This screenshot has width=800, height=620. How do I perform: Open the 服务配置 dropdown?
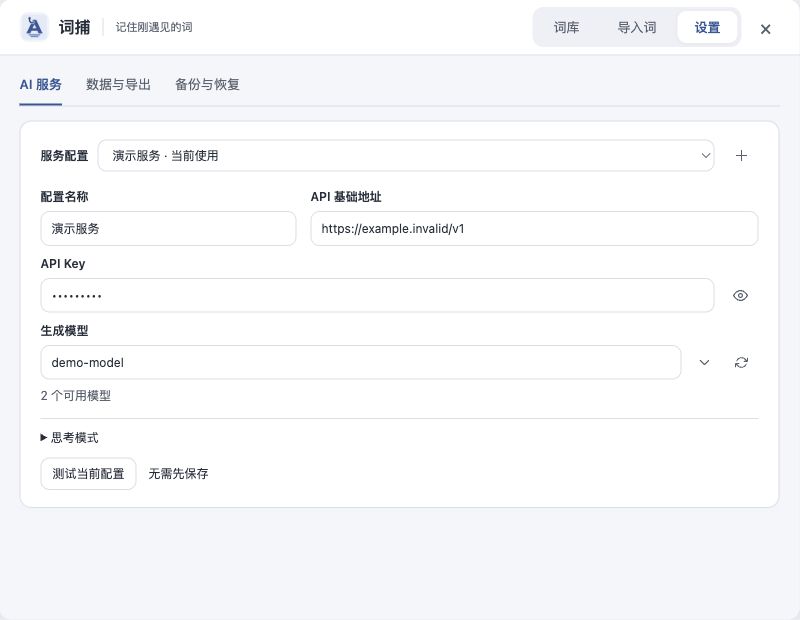(406, 156)
